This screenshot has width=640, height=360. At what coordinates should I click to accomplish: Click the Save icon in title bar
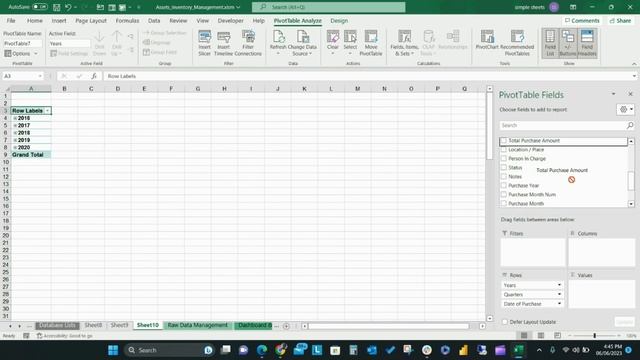57,7
